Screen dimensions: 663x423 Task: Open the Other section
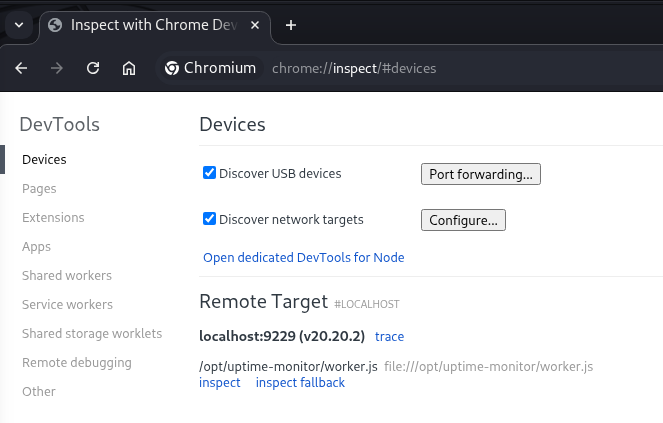click(38, 392)
